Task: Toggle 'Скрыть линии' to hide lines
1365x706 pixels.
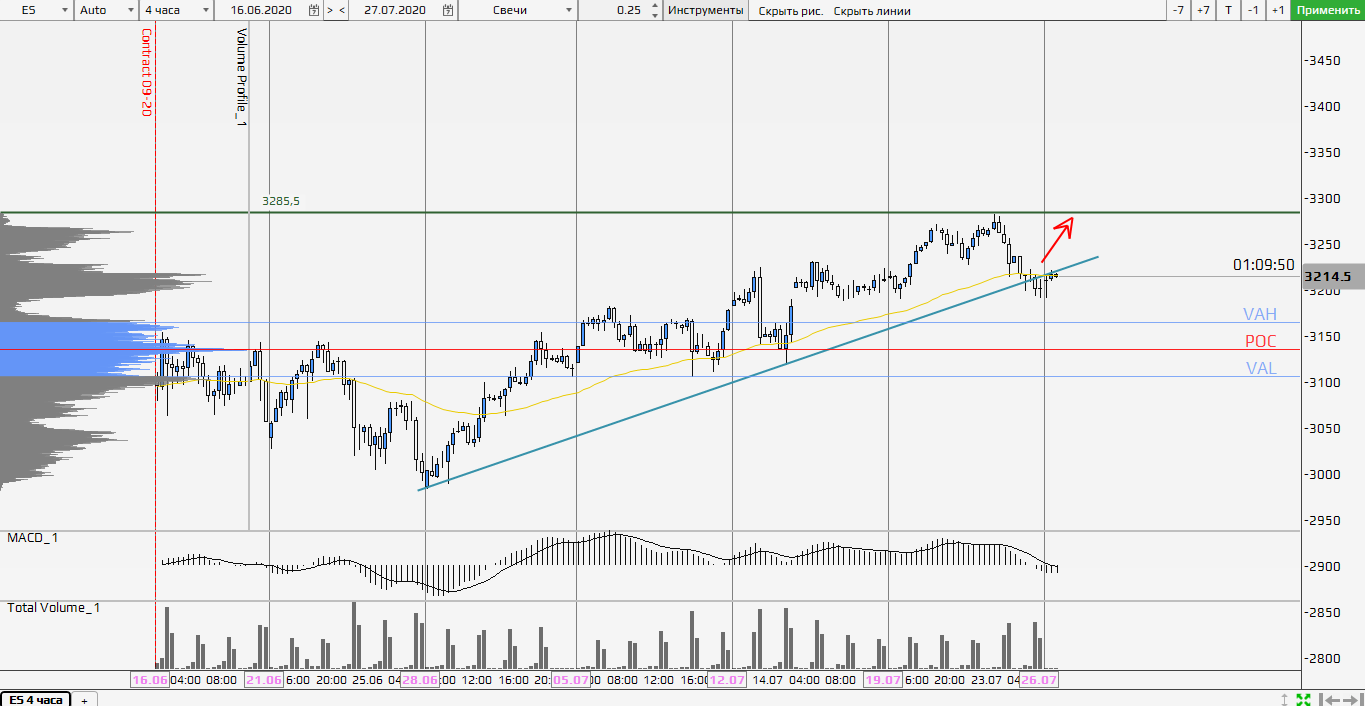Action: point(872,11)
